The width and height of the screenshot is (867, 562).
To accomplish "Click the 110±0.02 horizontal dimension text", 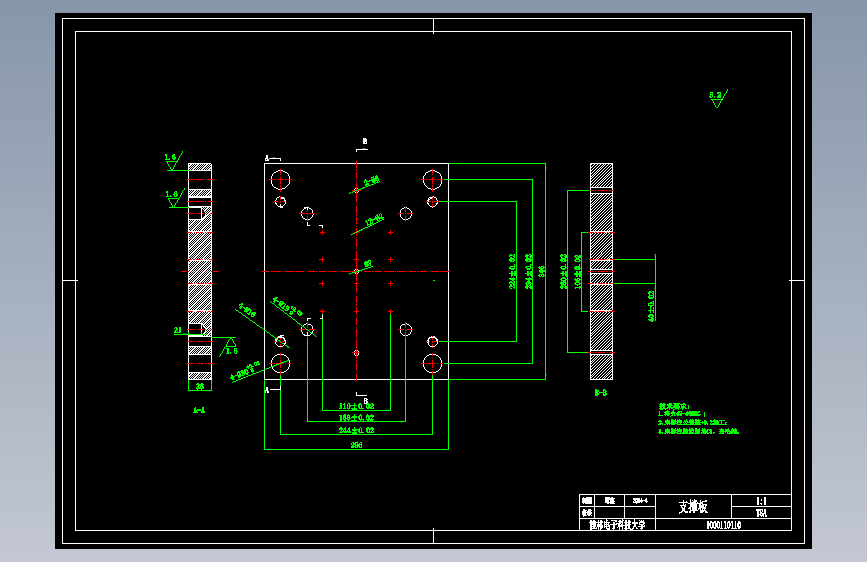I will click(357, 406).
